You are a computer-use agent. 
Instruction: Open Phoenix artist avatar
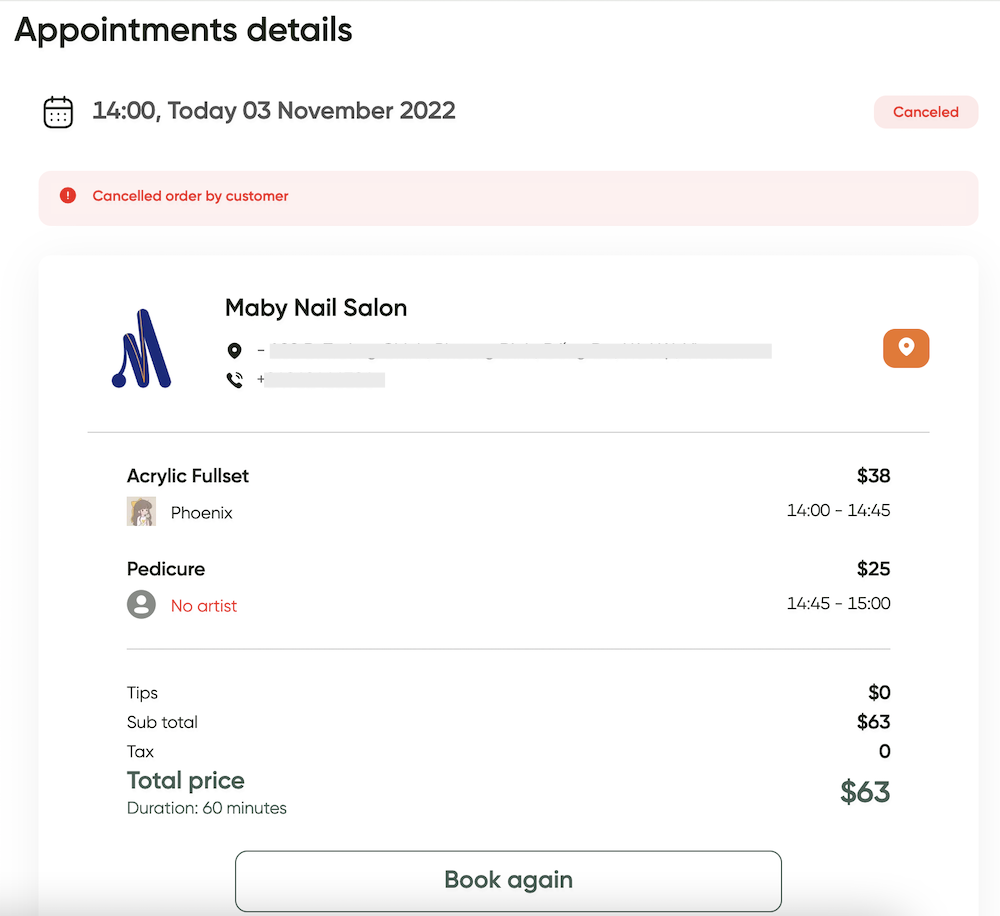point(141,512)
